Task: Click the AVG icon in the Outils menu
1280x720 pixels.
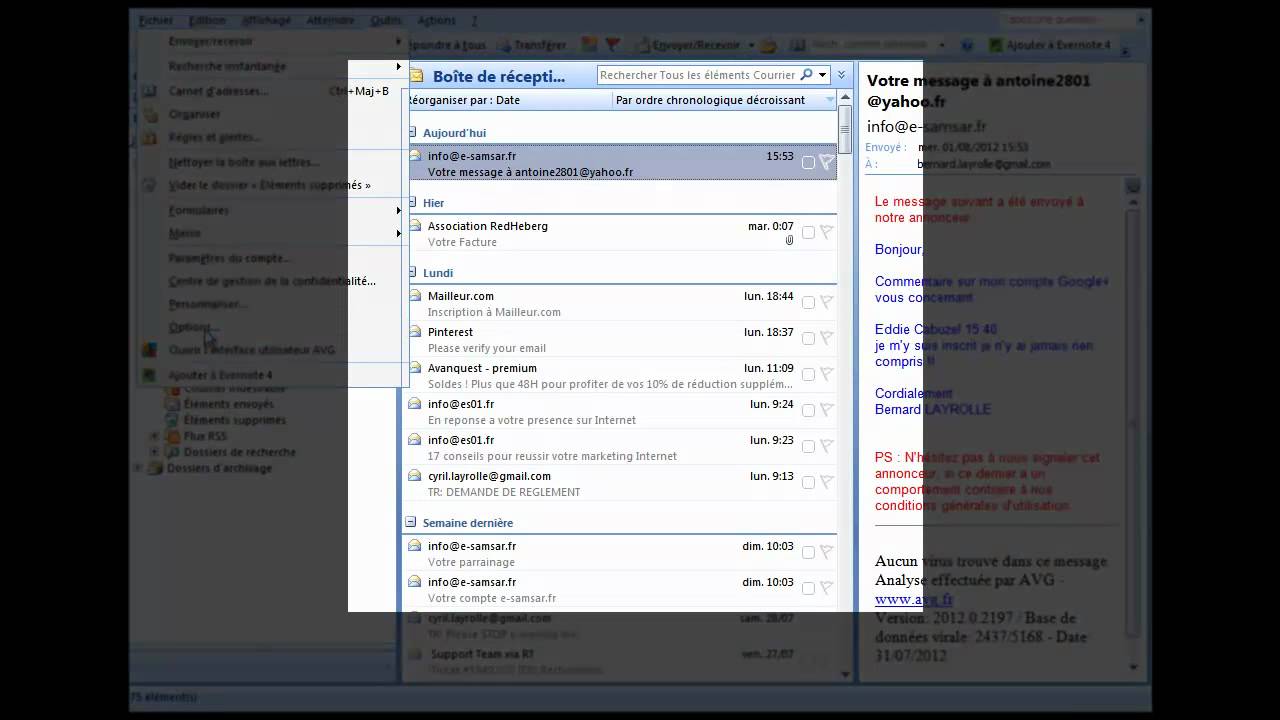Action: tap(150, 350)
